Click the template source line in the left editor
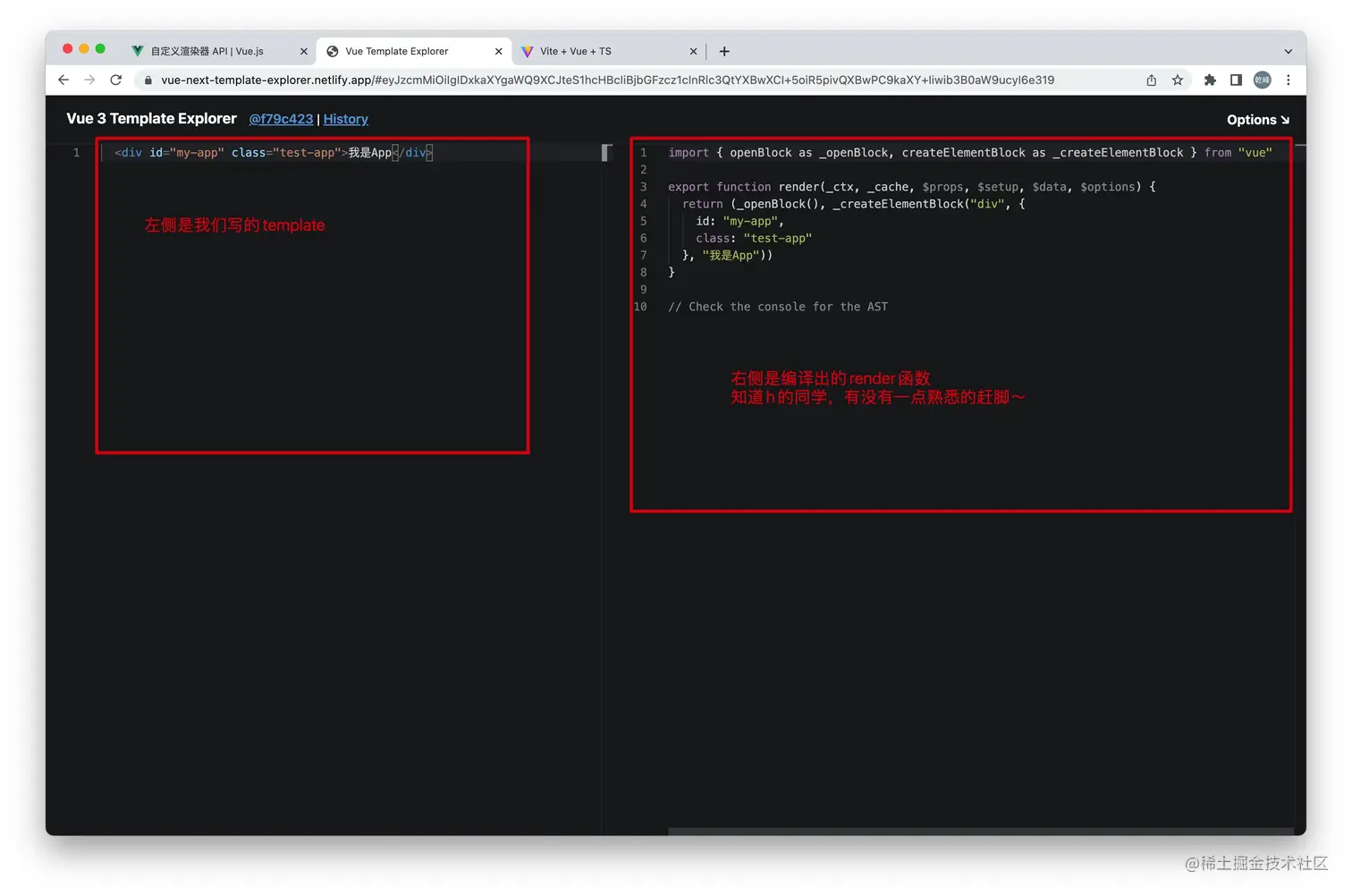The height and width of the screenshot is (896, 1352). tap(274, 153)
